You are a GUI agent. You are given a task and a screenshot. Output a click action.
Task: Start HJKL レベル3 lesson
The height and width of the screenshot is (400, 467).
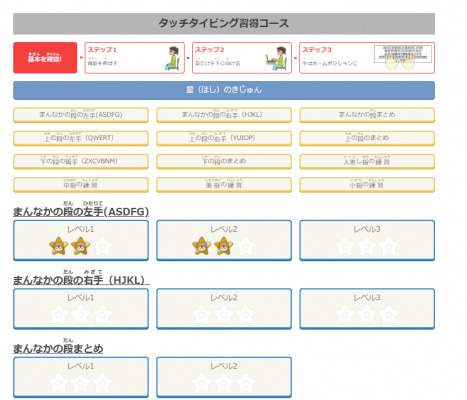pos(367,309)
